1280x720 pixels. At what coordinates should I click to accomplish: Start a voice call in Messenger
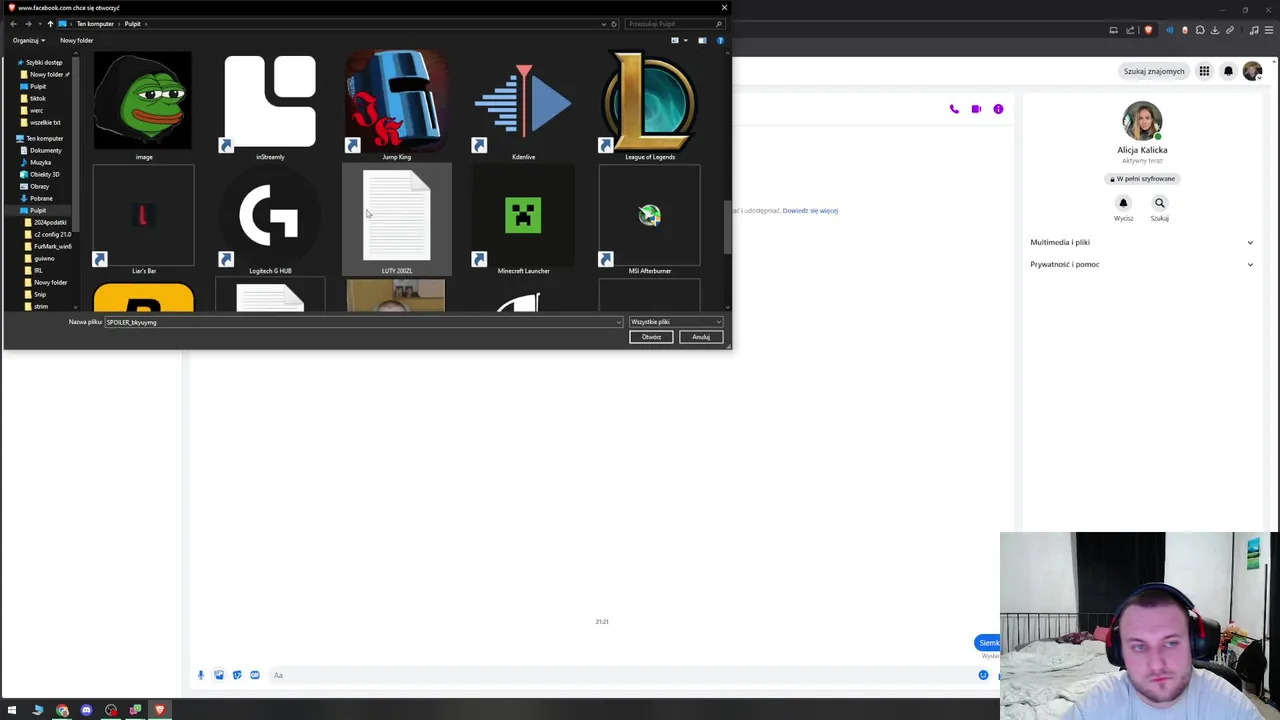click(954, 109)
